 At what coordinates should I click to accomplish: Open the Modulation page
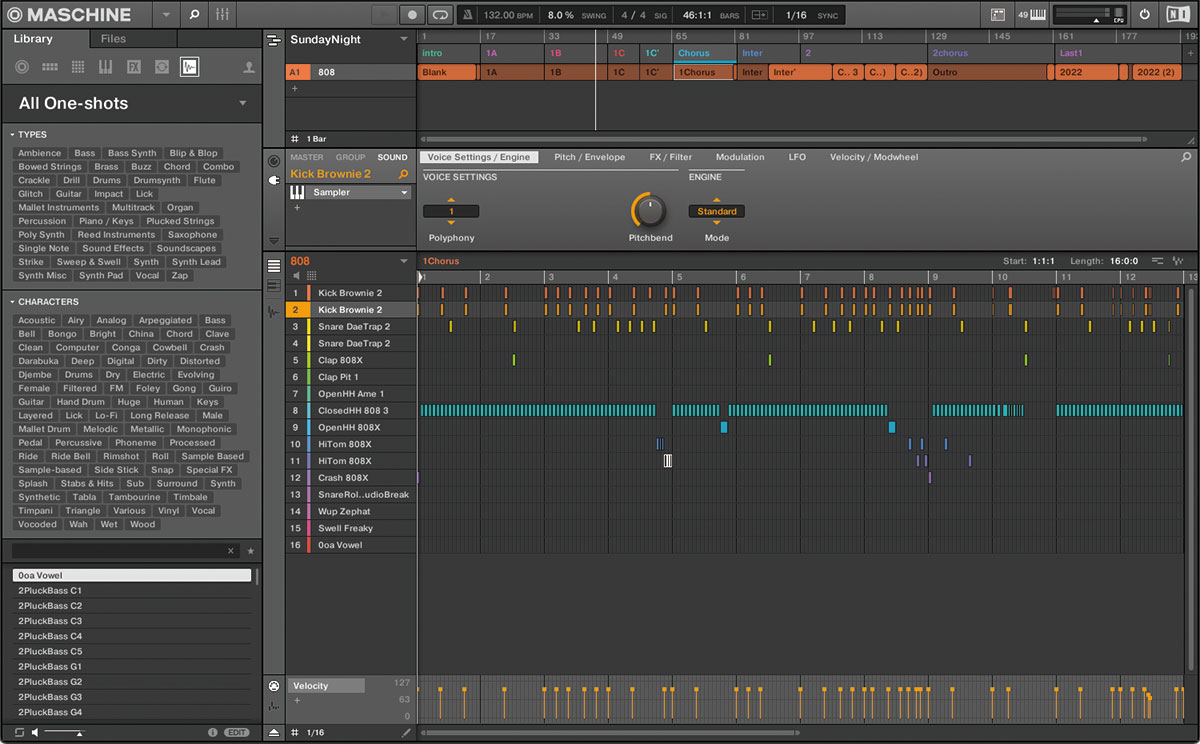pos(740,157)
